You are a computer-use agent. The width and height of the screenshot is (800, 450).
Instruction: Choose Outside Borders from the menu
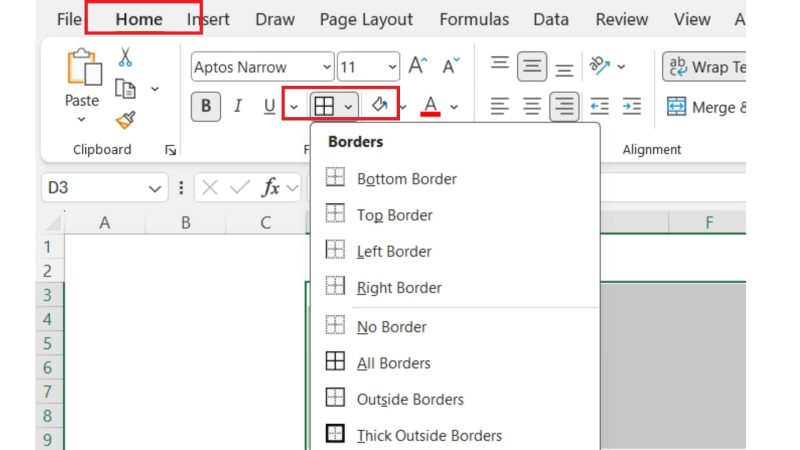point(455,399)
